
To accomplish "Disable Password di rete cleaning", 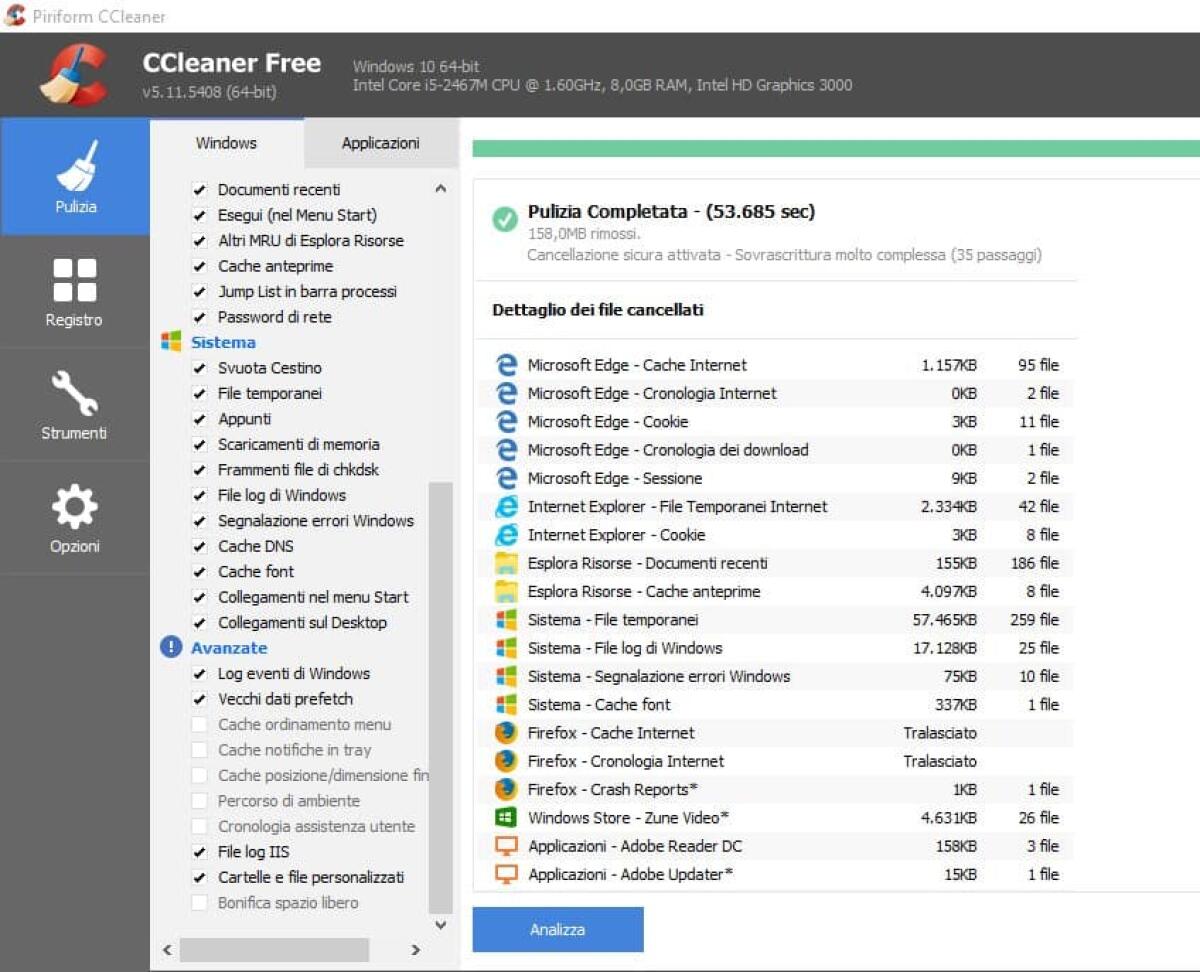I will 199,317.
